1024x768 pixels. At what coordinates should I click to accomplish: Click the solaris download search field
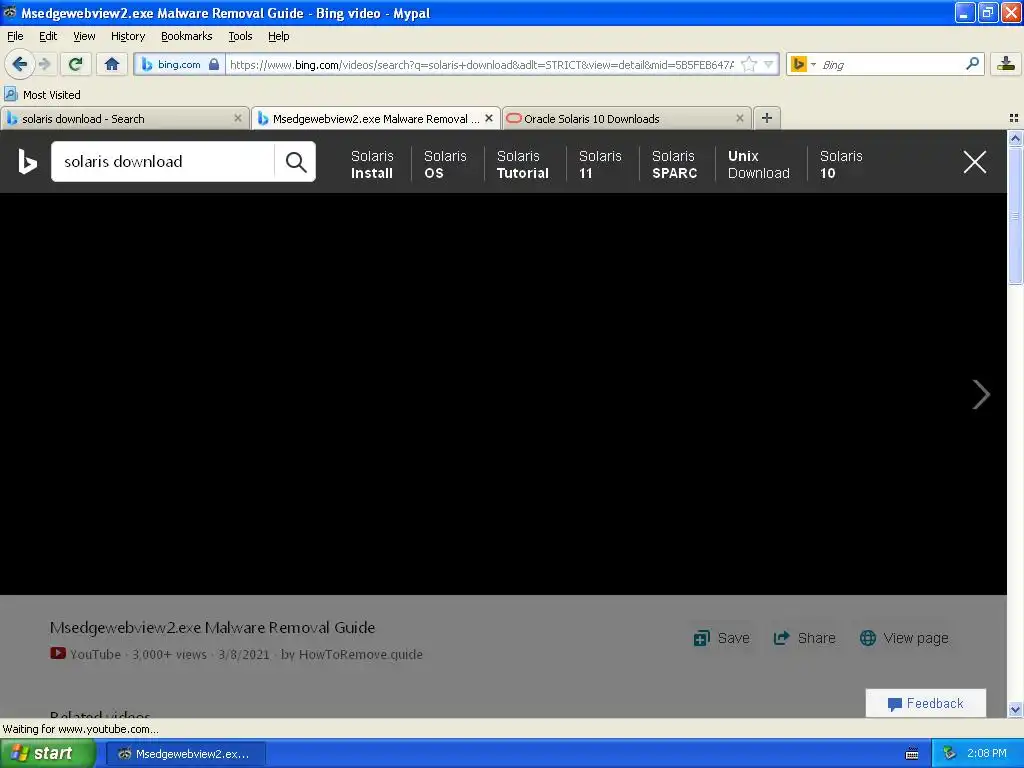click(x=163, y=161)
